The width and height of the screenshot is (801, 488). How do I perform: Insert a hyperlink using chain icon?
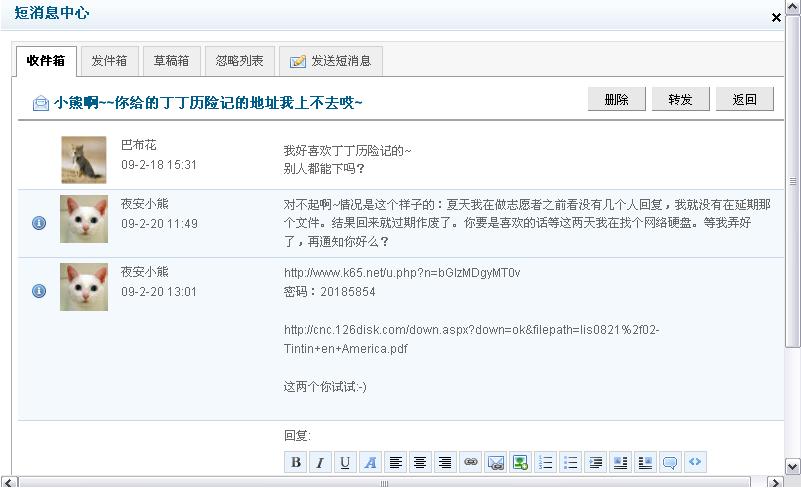pos(470,462)
